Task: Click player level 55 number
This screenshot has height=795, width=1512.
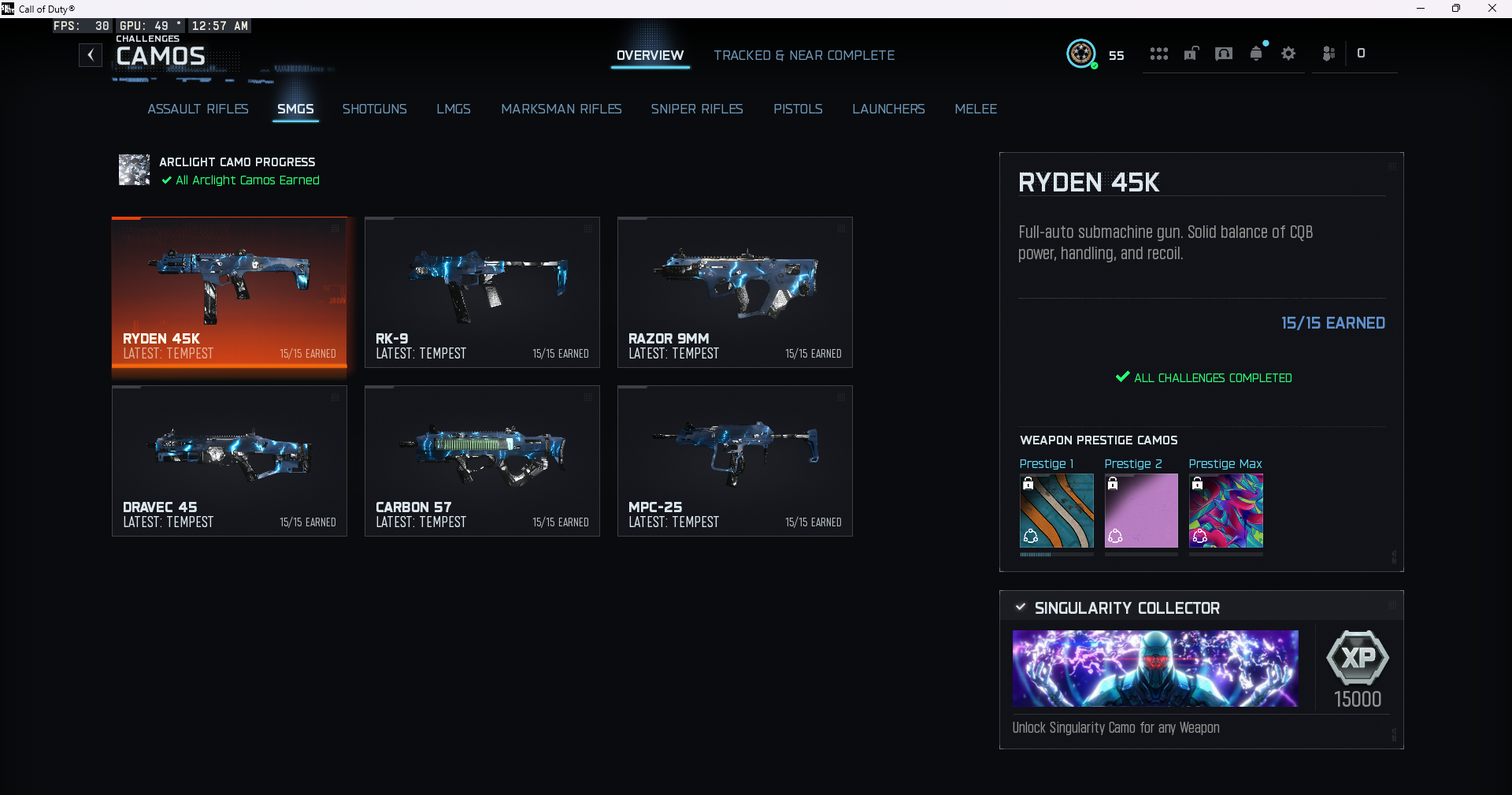Action: pos(1117,55)
